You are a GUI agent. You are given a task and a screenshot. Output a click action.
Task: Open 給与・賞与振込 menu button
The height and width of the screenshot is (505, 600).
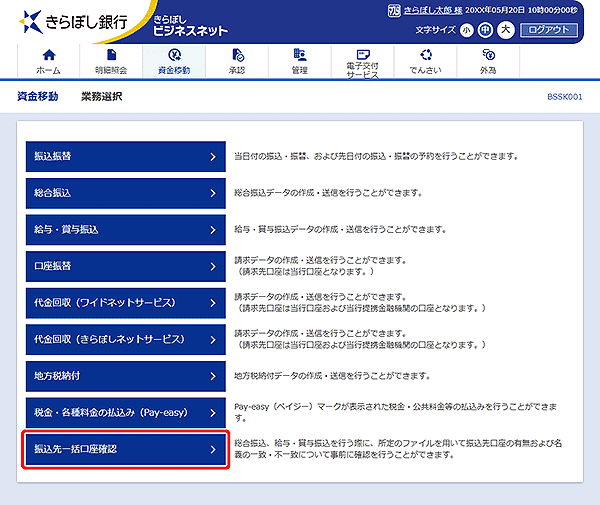click(x=126, y=230)
